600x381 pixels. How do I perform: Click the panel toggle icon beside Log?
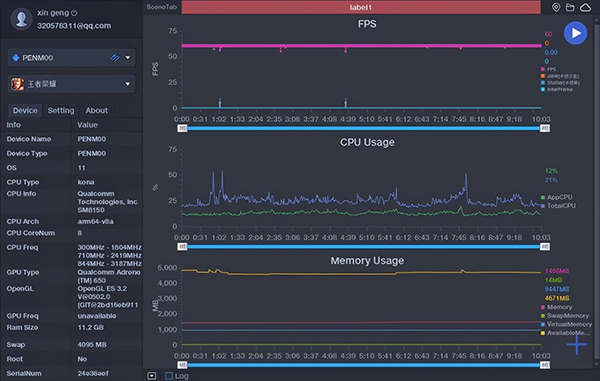tap(152, 376)
